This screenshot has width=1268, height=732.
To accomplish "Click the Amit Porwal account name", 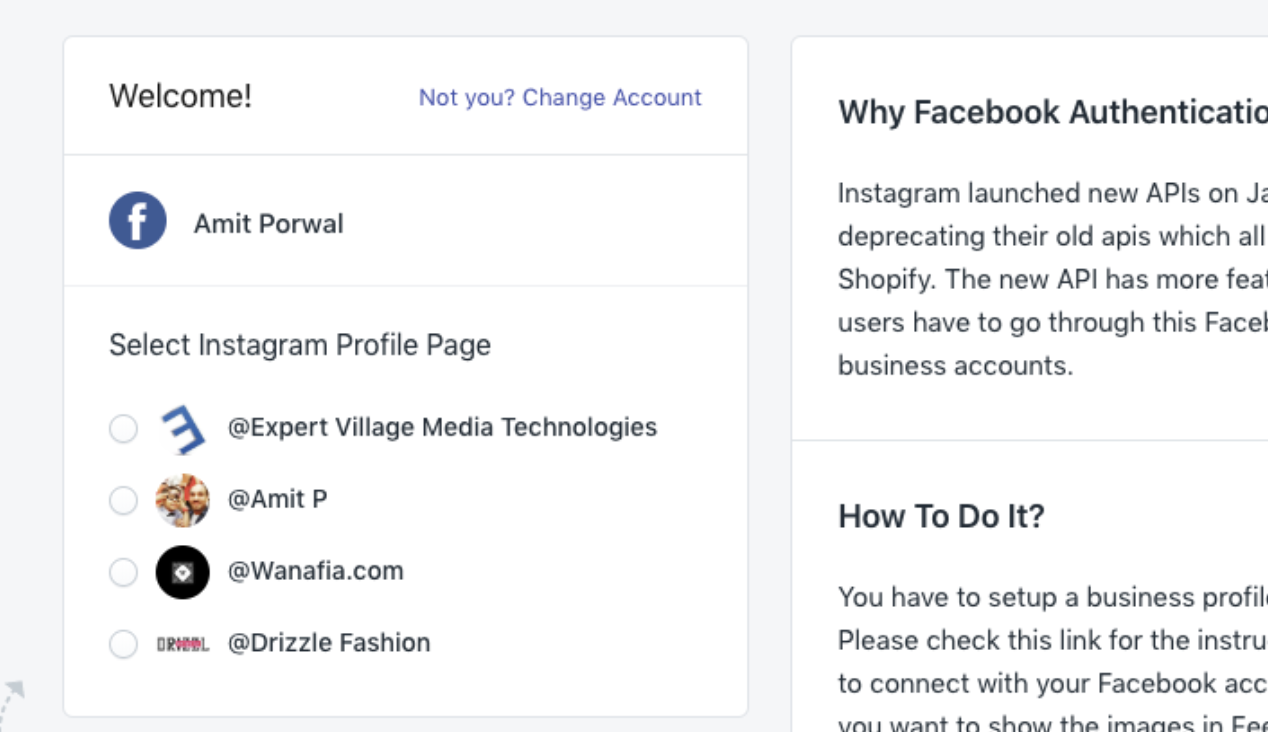I will (x=268, y=223).
